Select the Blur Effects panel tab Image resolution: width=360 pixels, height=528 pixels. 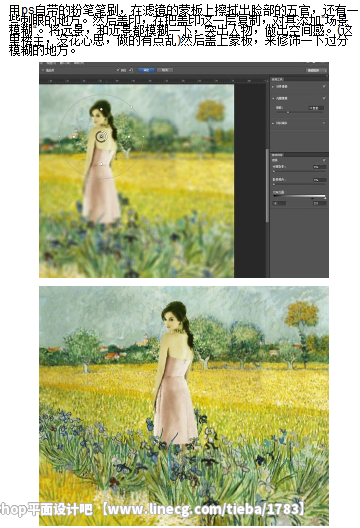(278, 155)
